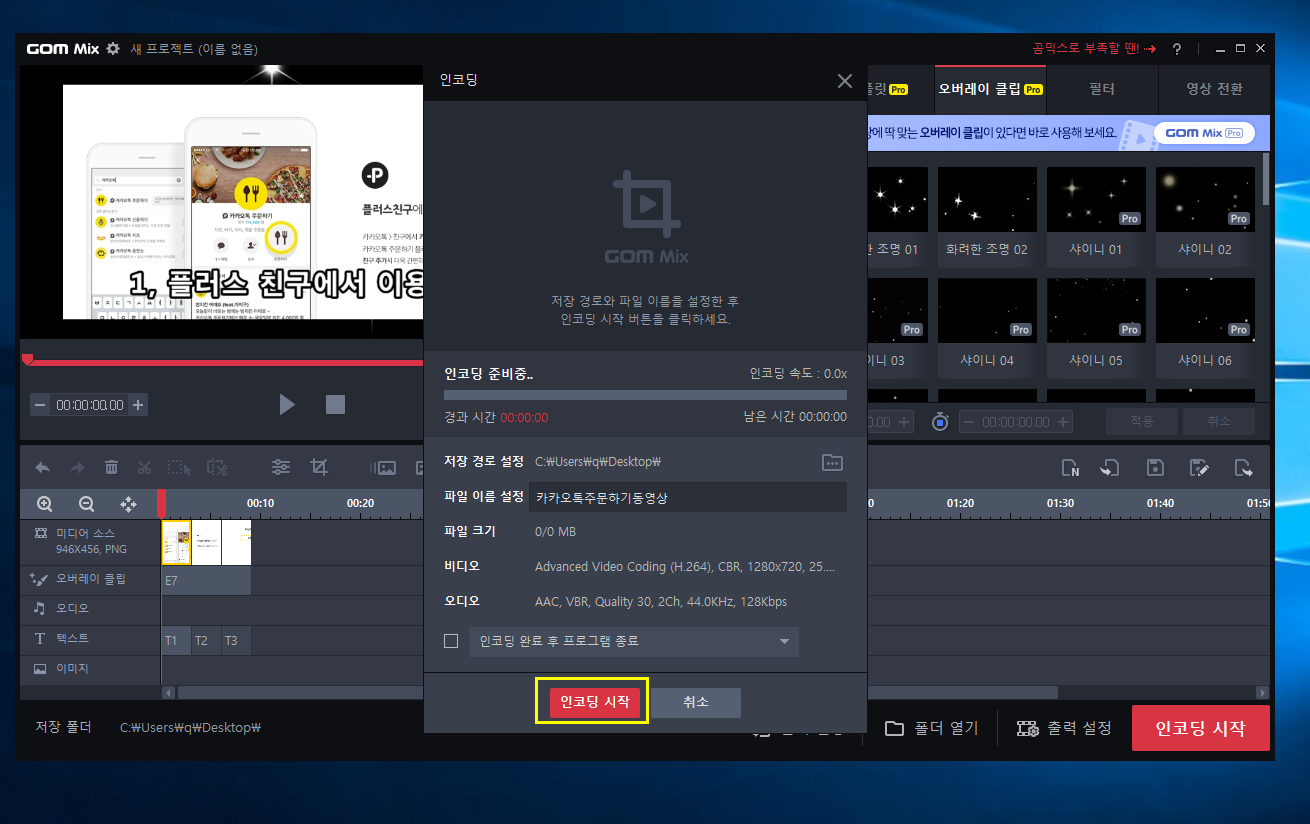Open the sliders adjustment icon
Image resolution: width=1310 pixels, height=824 pixels.
pyautogui.click(x=281, y=467)
